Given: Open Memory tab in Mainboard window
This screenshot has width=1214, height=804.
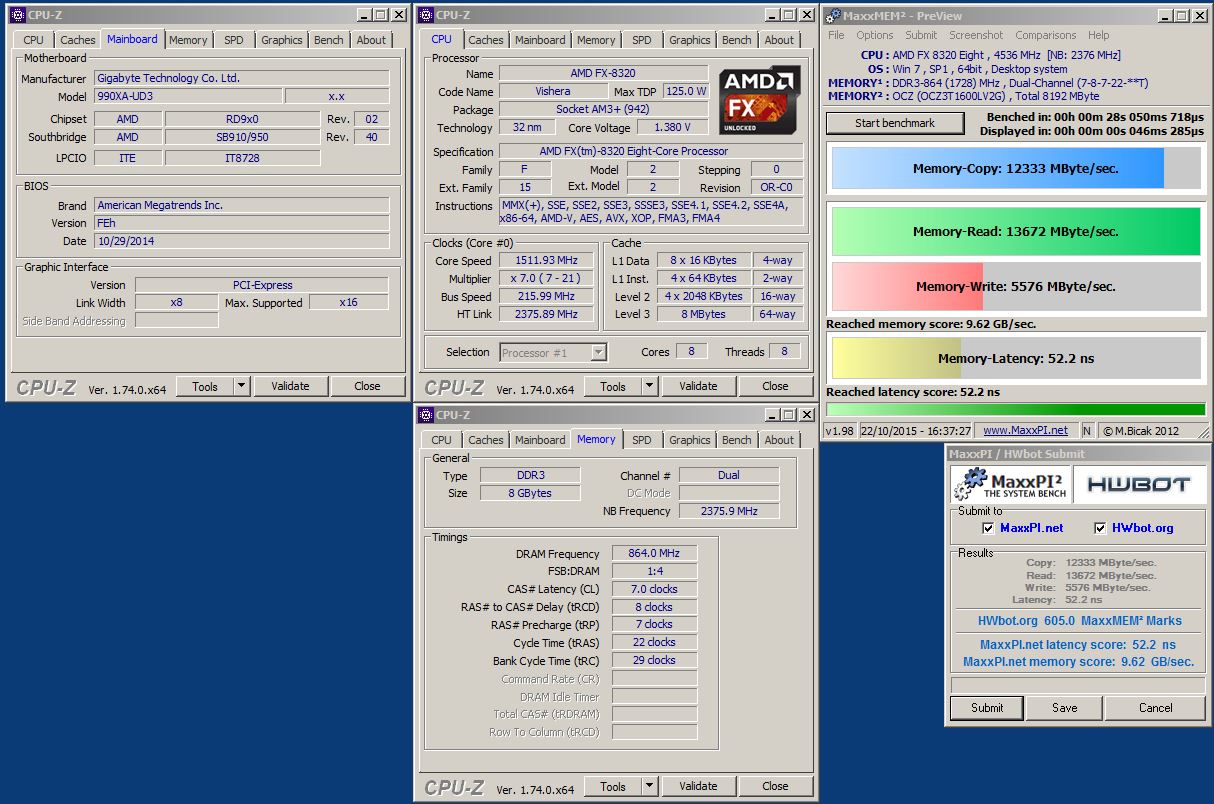Looking at the screenshot, I should pos(188,40).
